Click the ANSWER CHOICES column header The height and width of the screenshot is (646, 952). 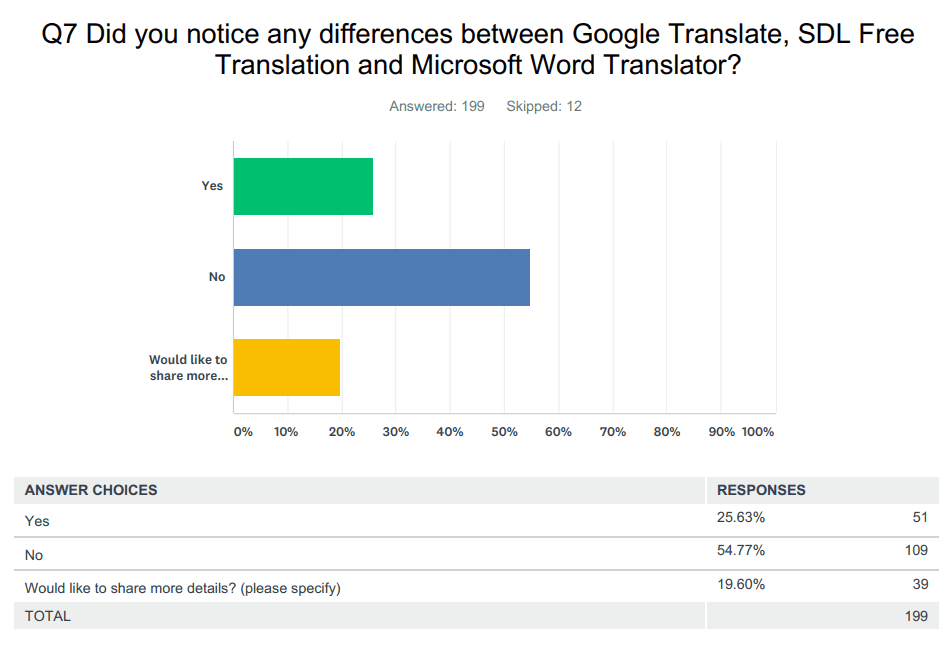point(91,490)
